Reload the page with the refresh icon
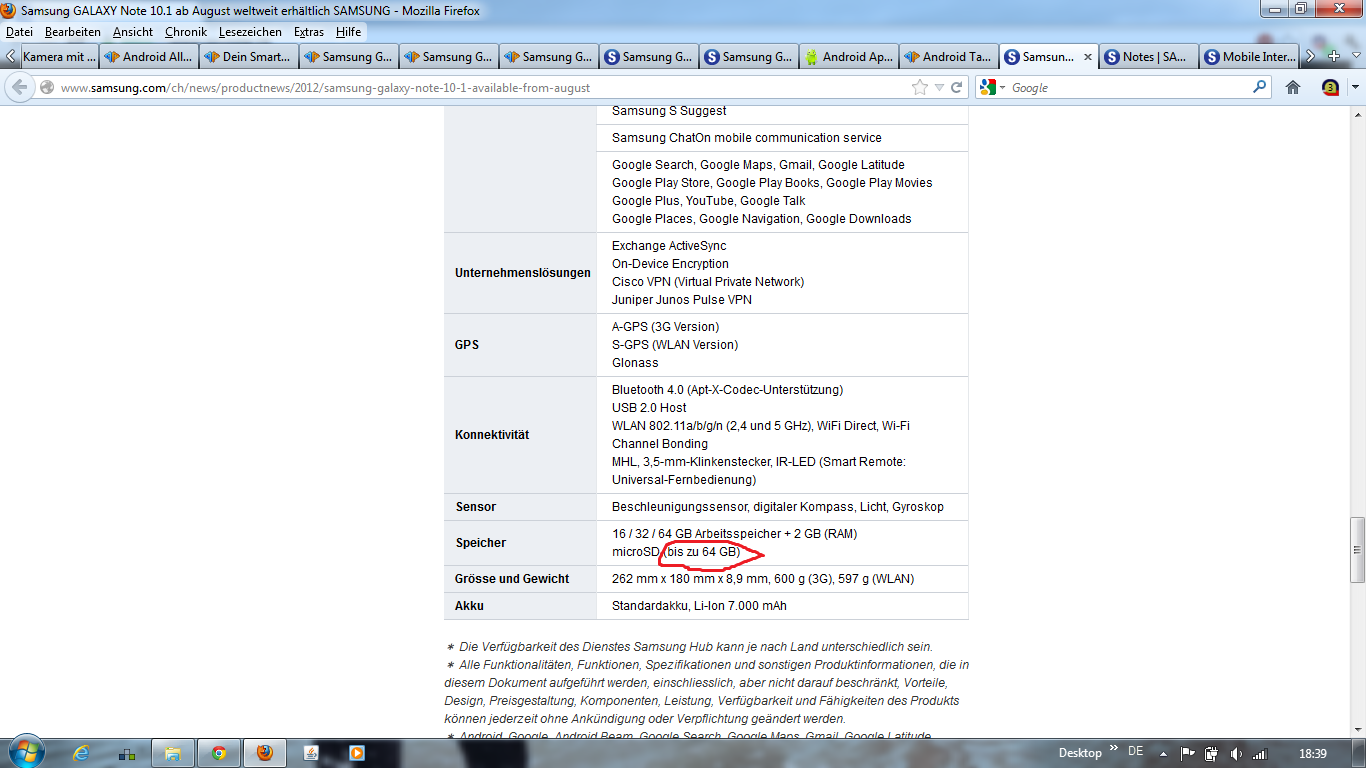Screen dimensions: 1366x768 (957, 87)
